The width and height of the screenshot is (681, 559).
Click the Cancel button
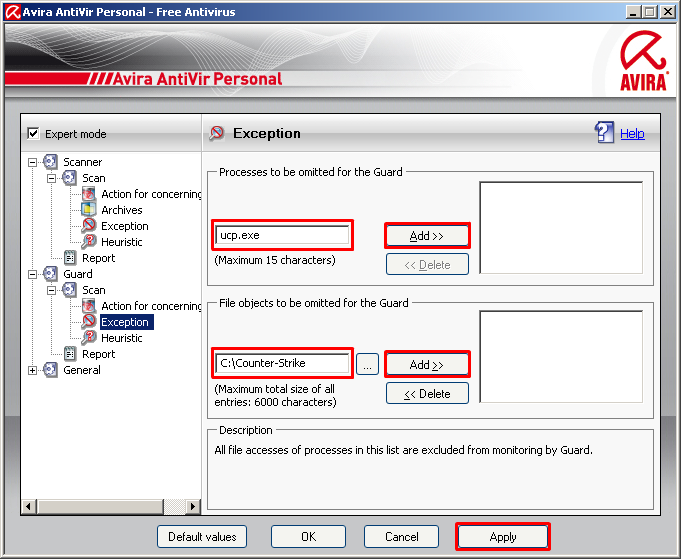click(401, 537)
